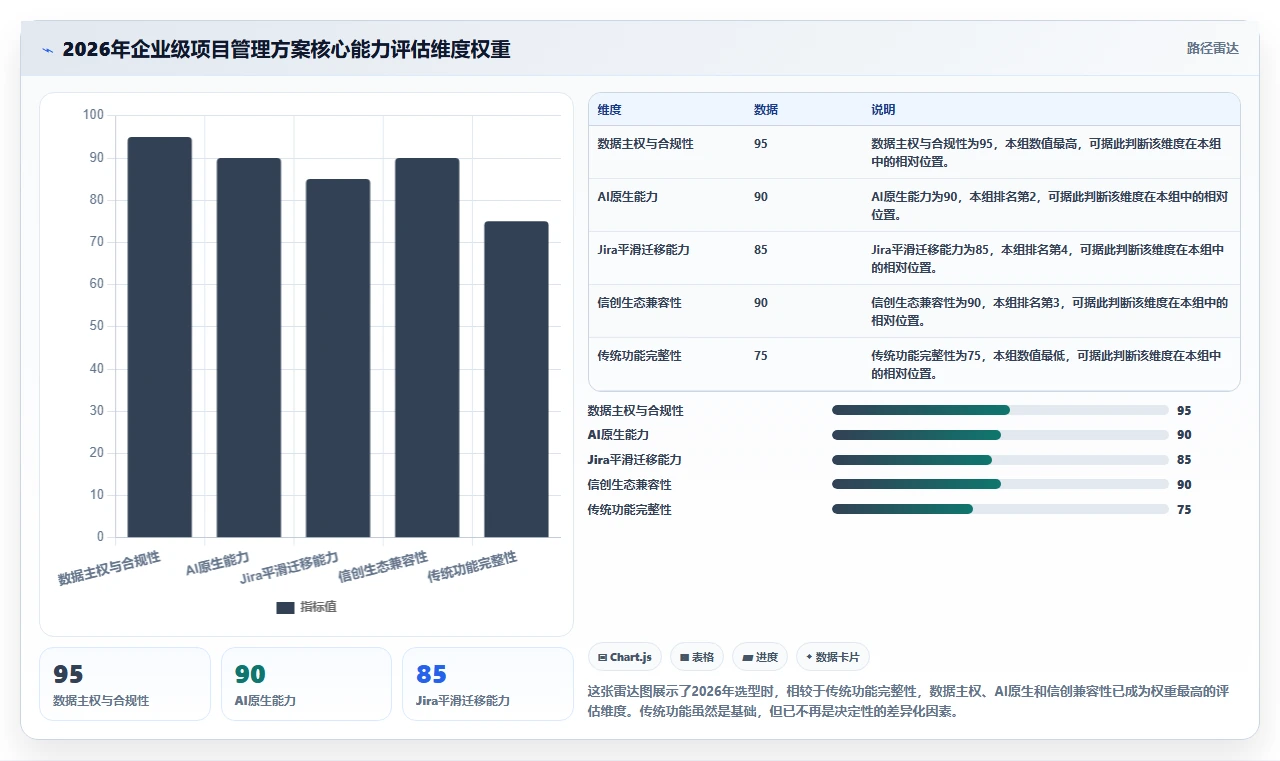The width and height of the screenshot is (1280, 761).
Task: Click the 路径雷达 label in header
Action: [x=1212, y=48]
